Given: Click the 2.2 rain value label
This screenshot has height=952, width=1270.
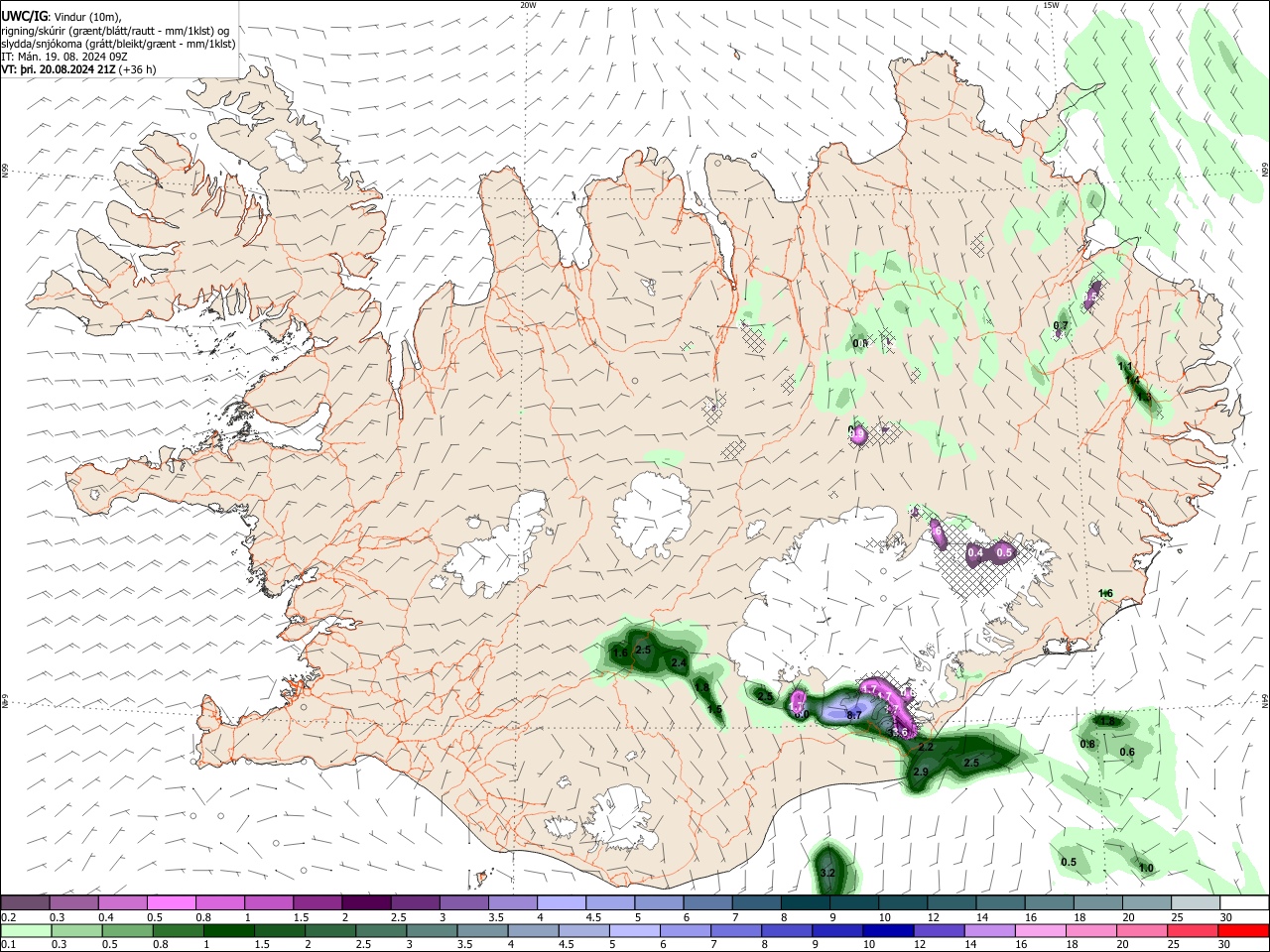Looking at the screenshot, I should pos(927,746).
